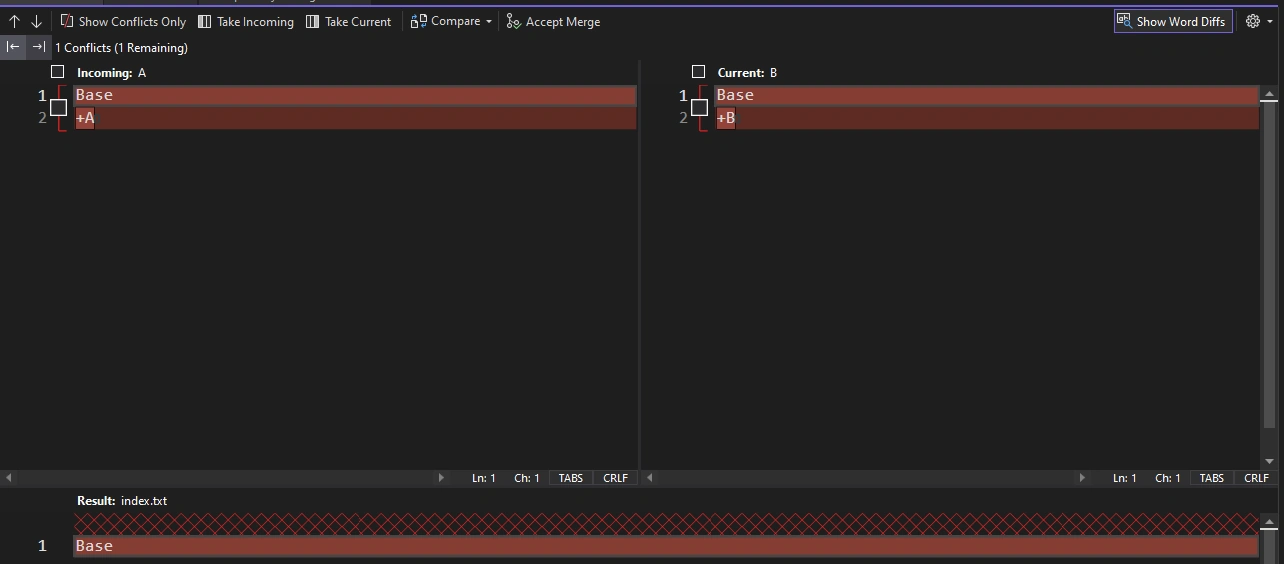Go to previous conflict with up arrow
This screenshot has height=564, width=1284.
click(x=14, y=21)
